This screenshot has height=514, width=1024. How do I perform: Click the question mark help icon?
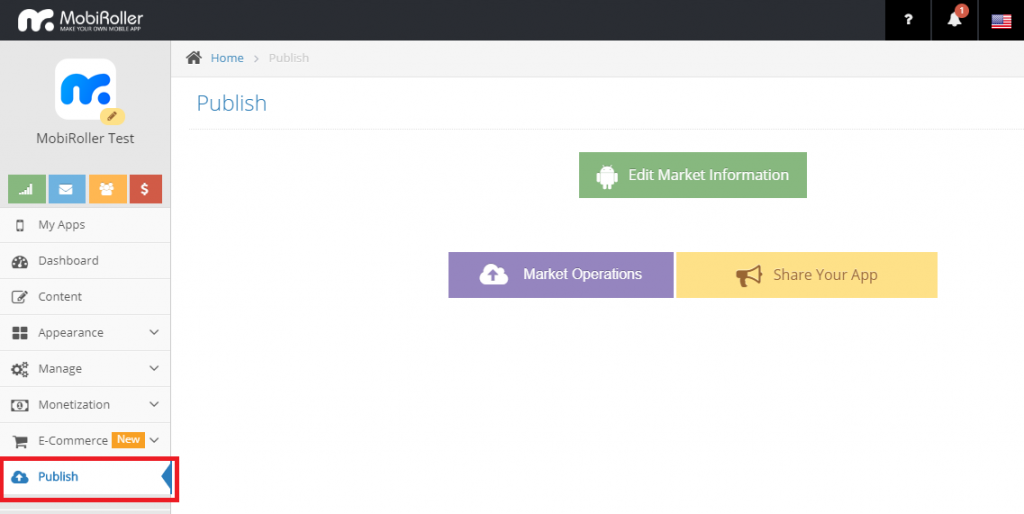point(908,20)
